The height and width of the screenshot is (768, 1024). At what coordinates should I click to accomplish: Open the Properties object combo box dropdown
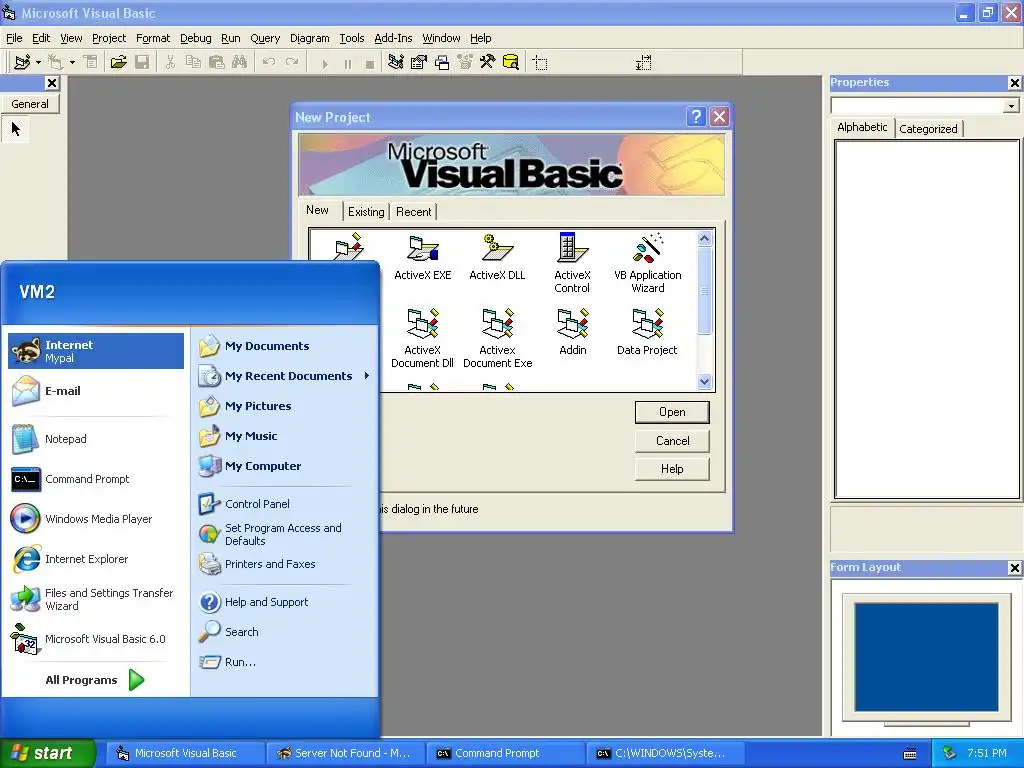tap(1011, 105)
